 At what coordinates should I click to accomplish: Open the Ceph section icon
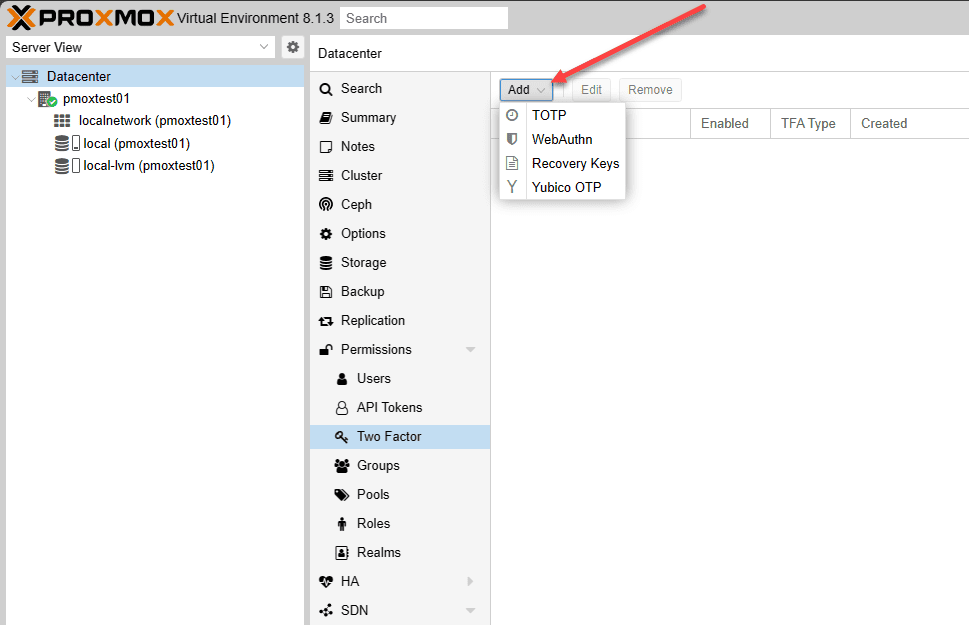326,205
